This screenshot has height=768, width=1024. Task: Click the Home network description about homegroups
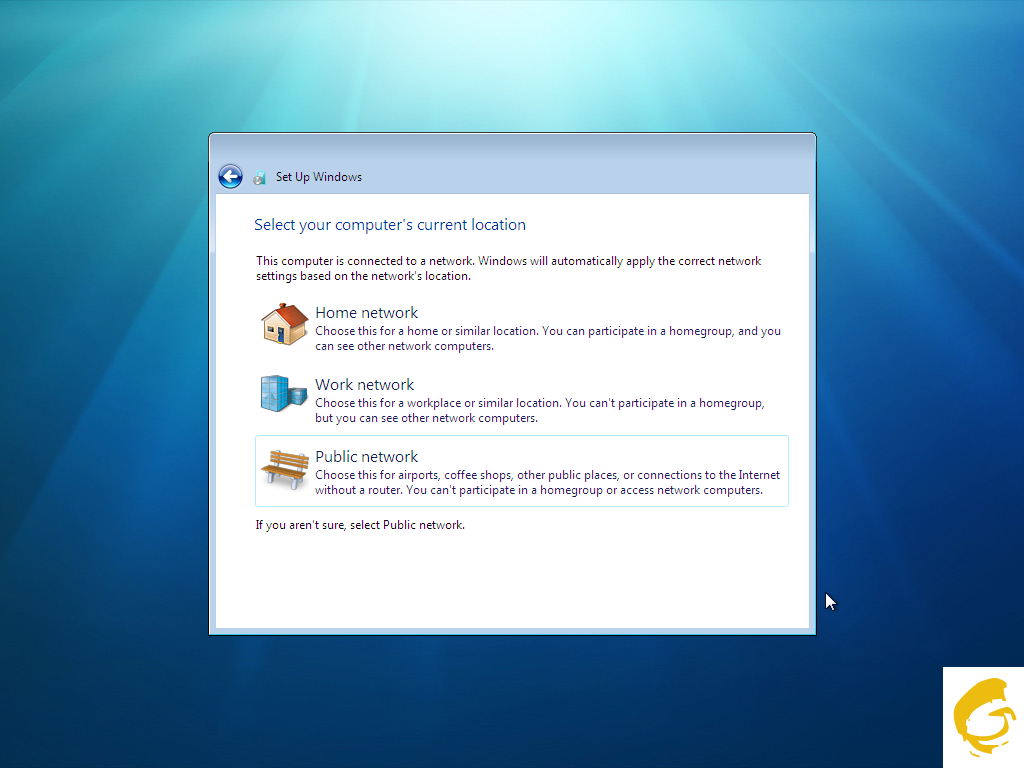[x=547, y=339]
